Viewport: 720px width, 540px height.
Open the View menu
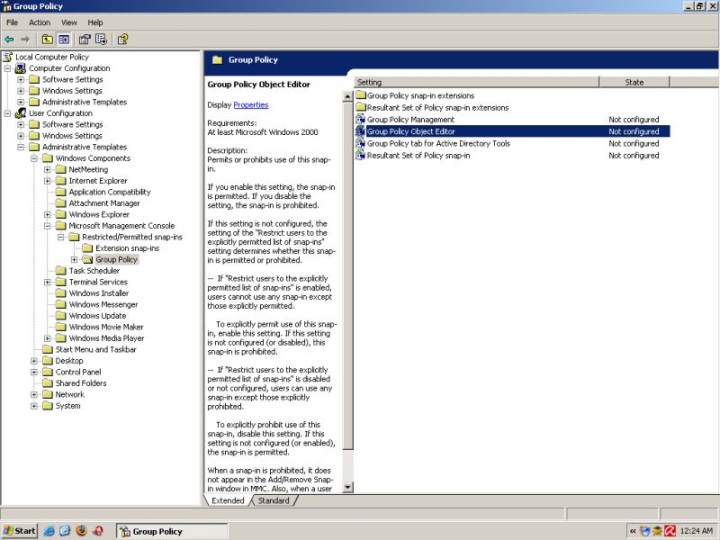pos(69,22)
